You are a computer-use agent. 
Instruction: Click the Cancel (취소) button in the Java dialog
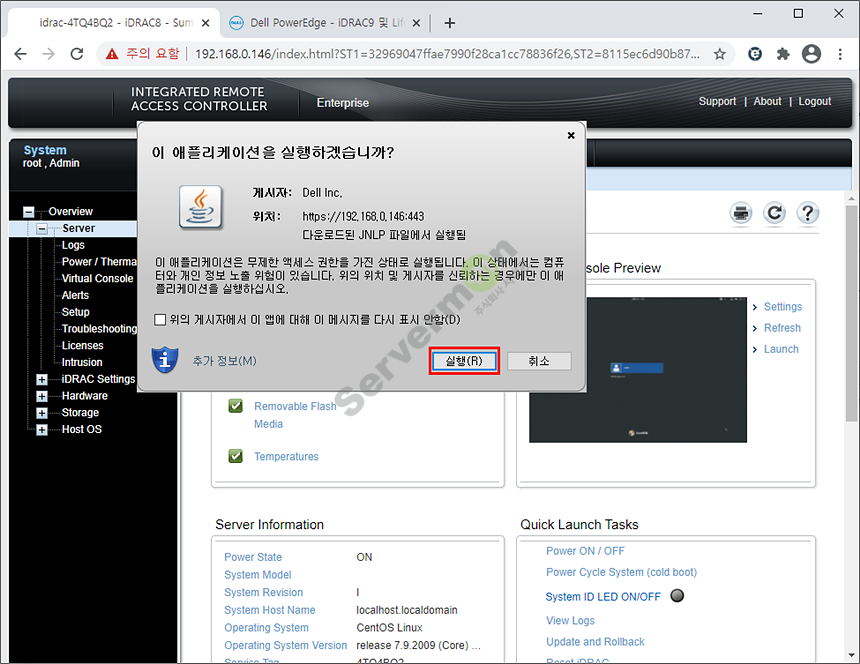(x=539, y=361)
